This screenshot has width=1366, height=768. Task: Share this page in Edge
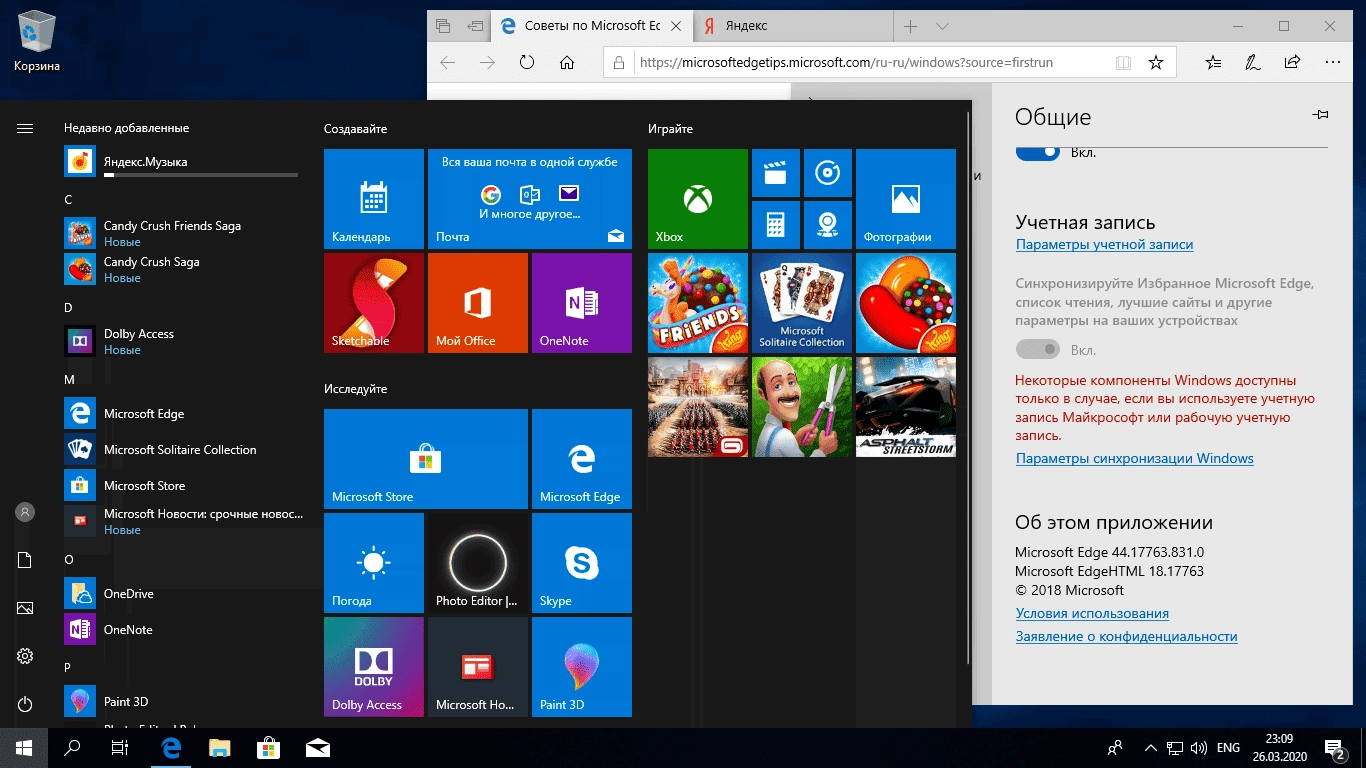[x=1292, y=62]
